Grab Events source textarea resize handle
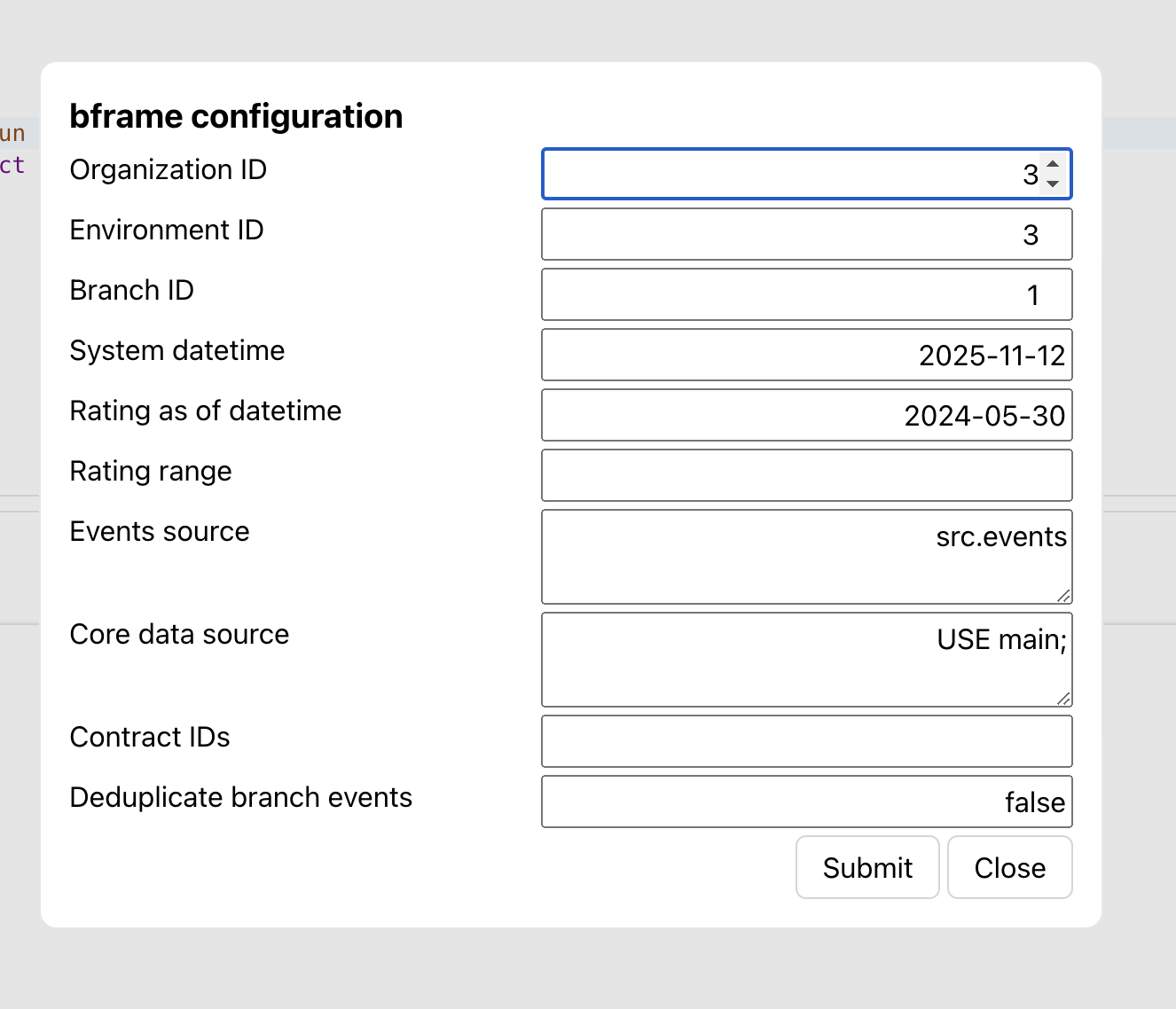Image resolution: width=1176 pixels, height=1009 pixels. pyautogui.click(x=1063, y=596)
